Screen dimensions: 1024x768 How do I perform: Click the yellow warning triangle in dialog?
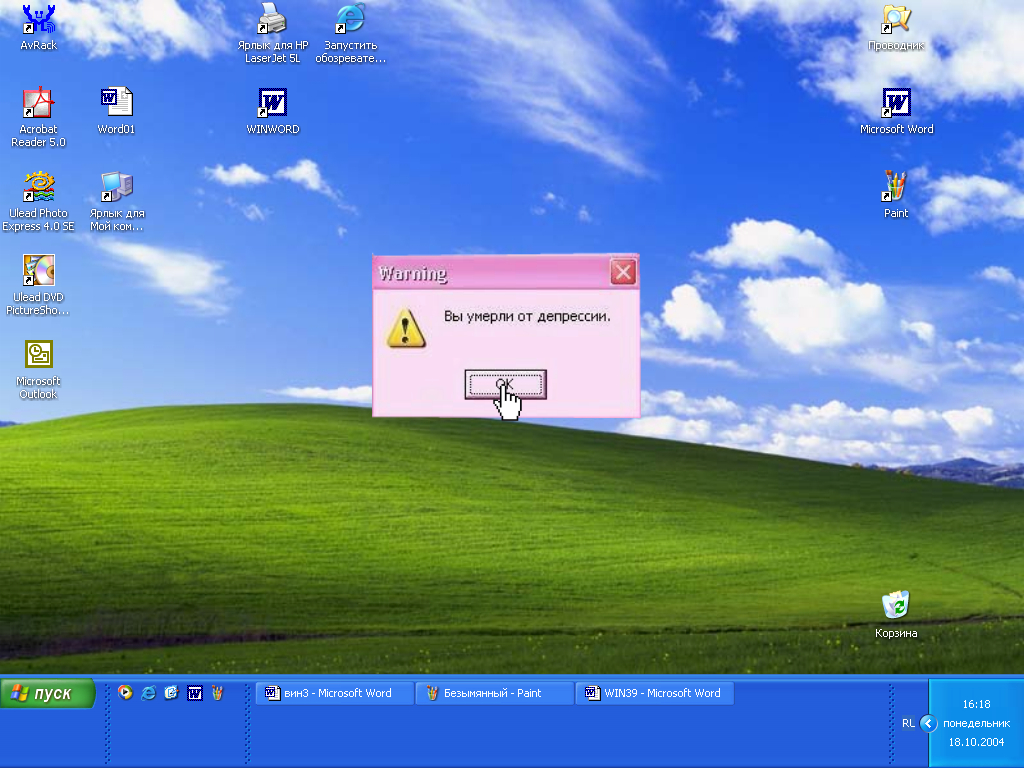click(x=406, y=328)
